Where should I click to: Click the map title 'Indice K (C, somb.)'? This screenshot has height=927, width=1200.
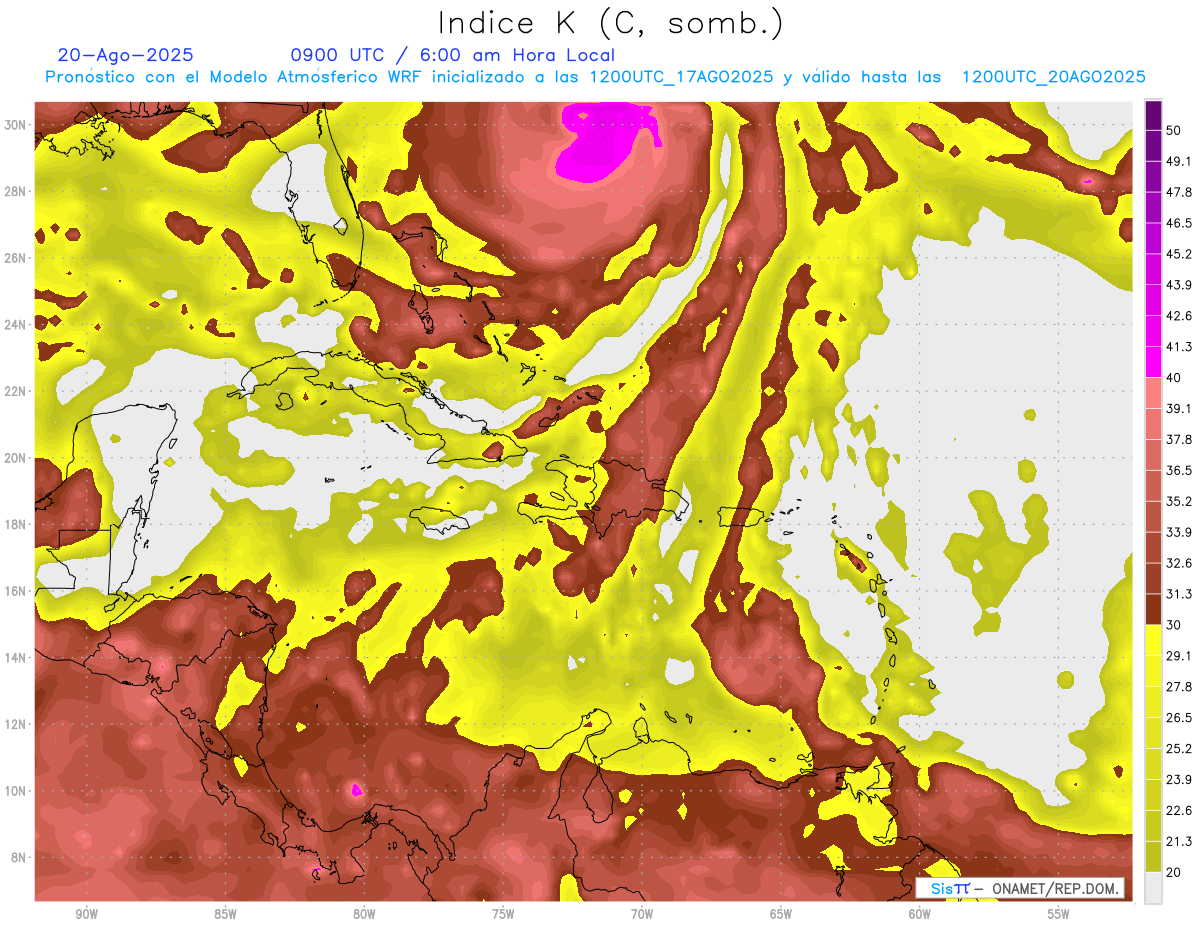611,24
